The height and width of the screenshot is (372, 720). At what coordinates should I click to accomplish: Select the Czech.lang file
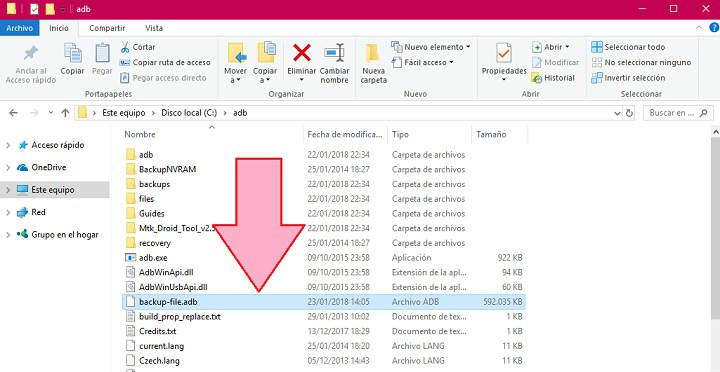click(x=159, y=361)
